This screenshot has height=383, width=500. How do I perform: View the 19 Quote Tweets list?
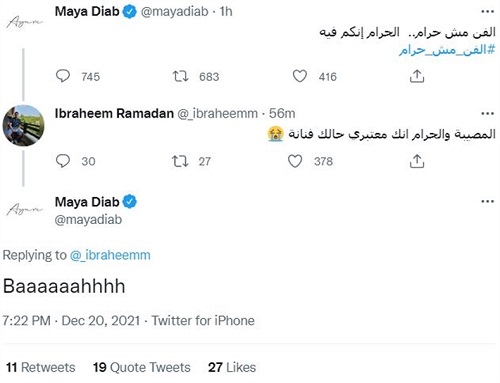(x=142, y=367)
